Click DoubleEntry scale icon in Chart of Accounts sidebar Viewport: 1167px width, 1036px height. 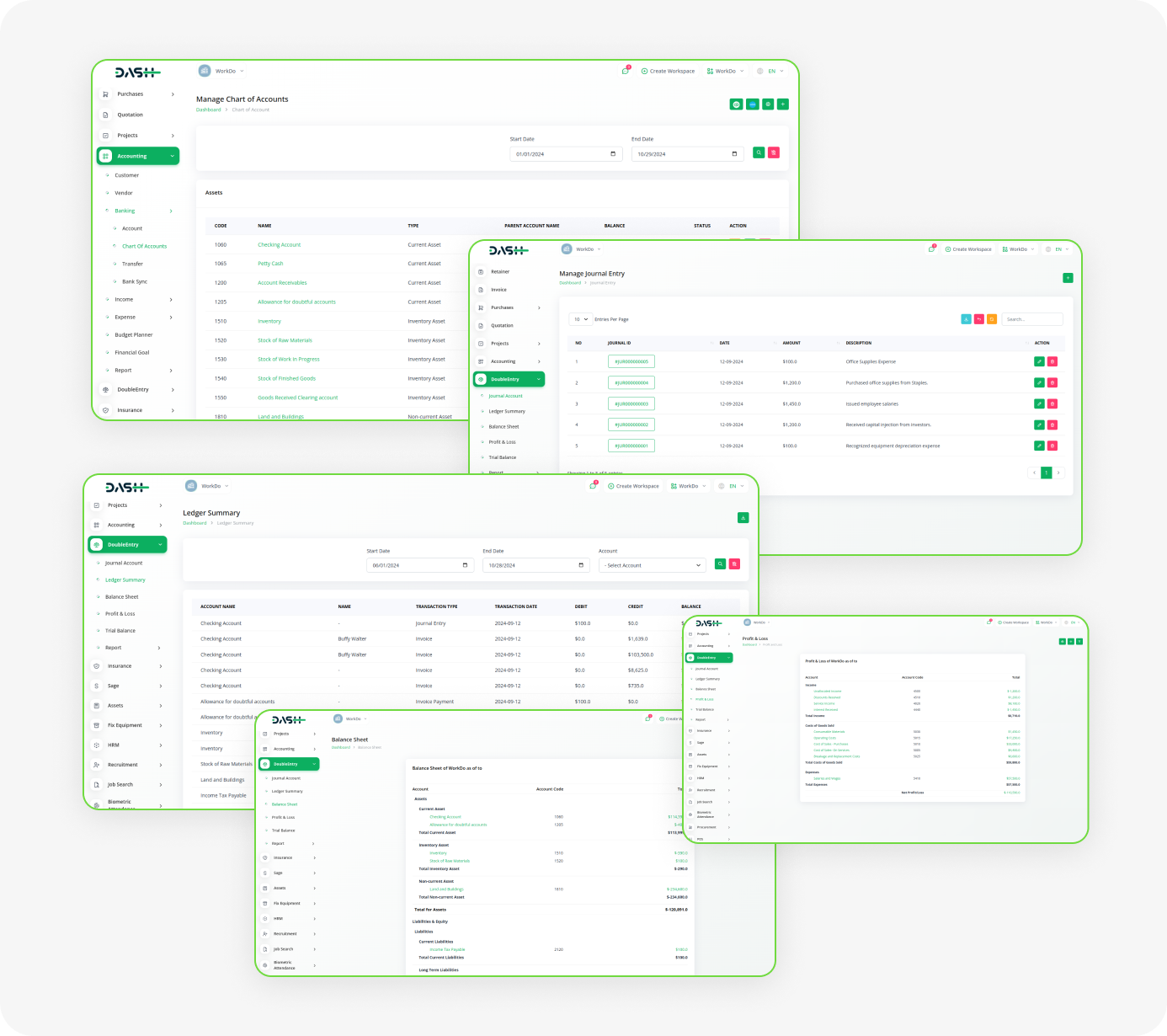[x=105, y=390]
